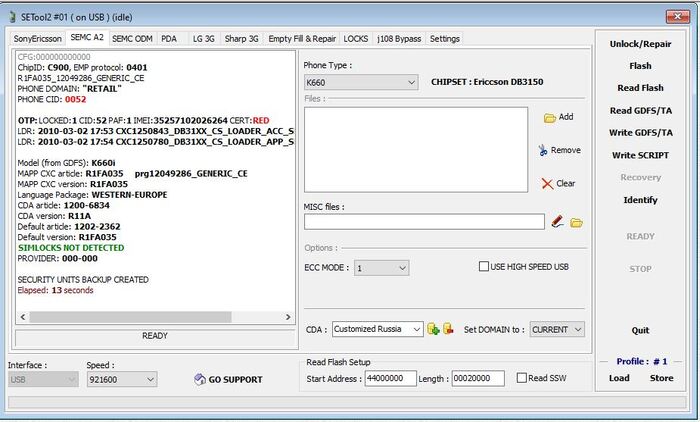Open the Interface USB dropdown
700x422 pixels.
43,380
